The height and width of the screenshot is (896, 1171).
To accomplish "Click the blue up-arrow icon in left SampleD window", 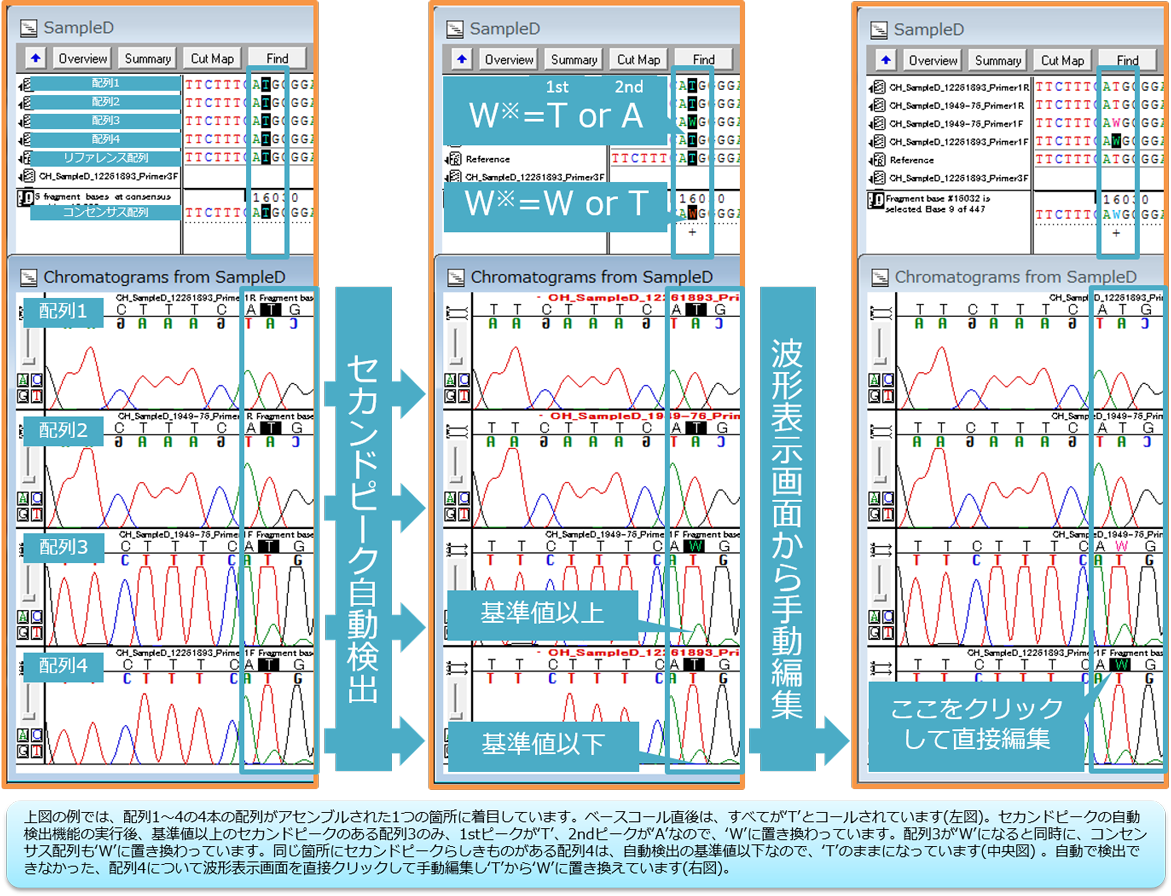I will (x=36, y=59).
